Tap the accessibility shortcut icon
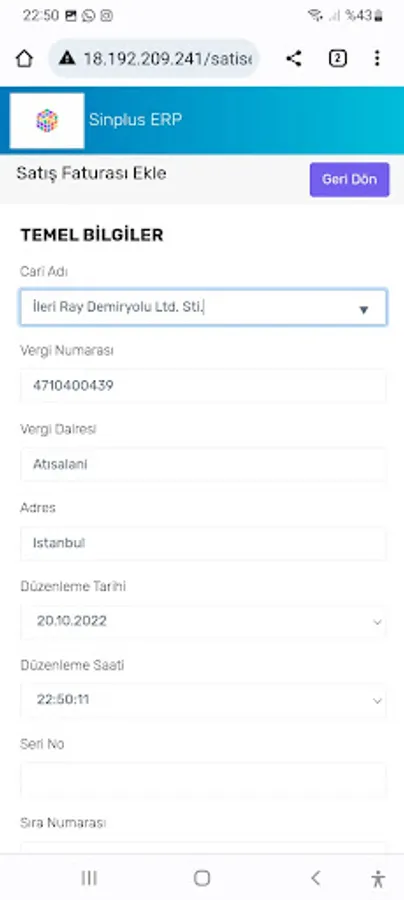Screen dimensions: 404x900 [x=378, y=878]
